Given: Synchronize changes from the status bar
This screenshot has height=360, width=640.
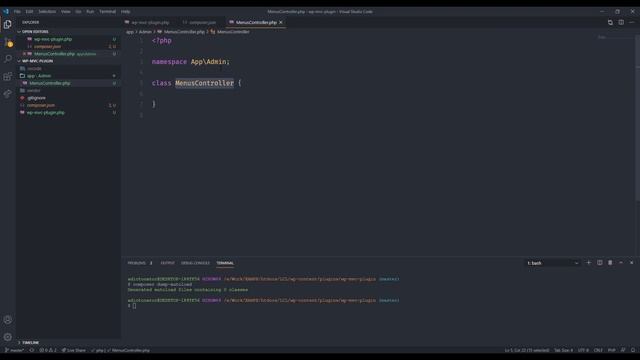Looking at the screenshot, I should tap(32, 350).
